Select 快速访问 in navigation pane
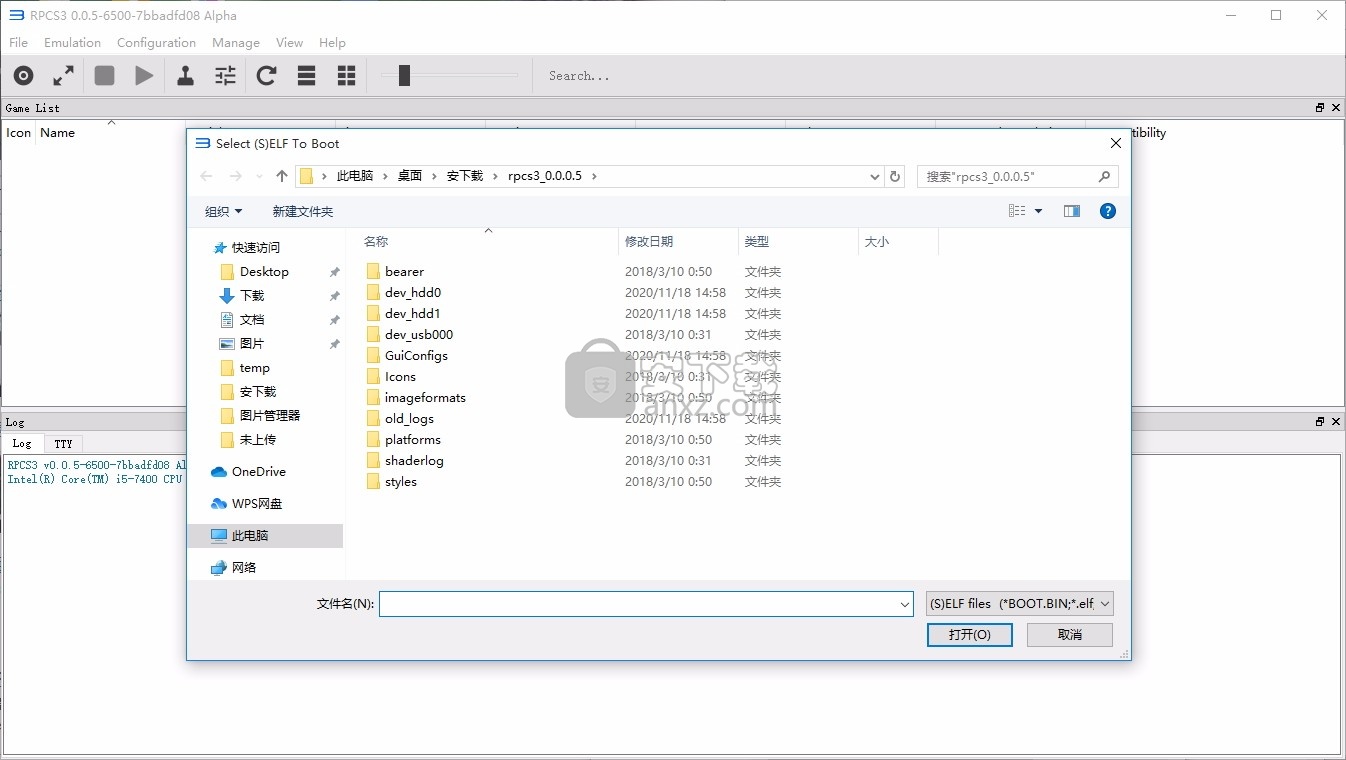Image resolution: width=1346 pixels, height=760 pixels. (x=256, y=247)
